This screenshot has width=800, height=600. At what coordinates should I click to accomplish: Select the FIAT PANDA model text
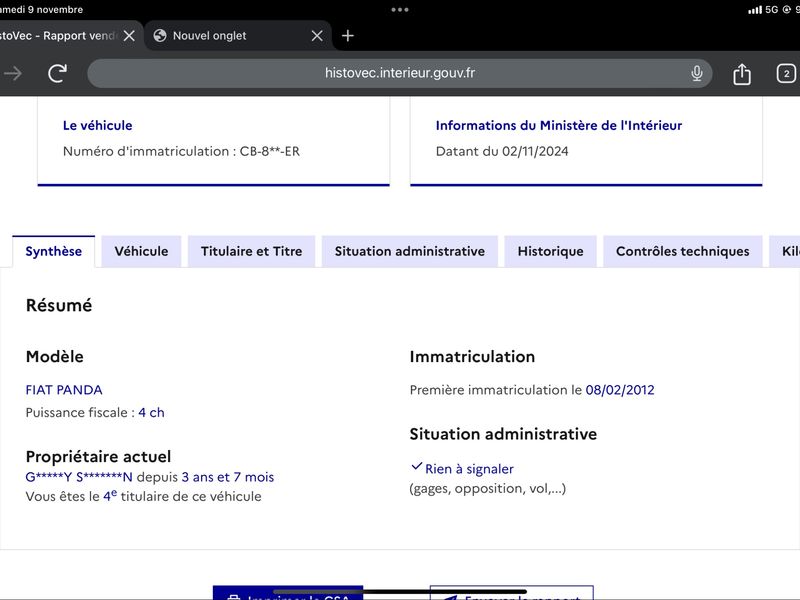(x=64, y=390)
